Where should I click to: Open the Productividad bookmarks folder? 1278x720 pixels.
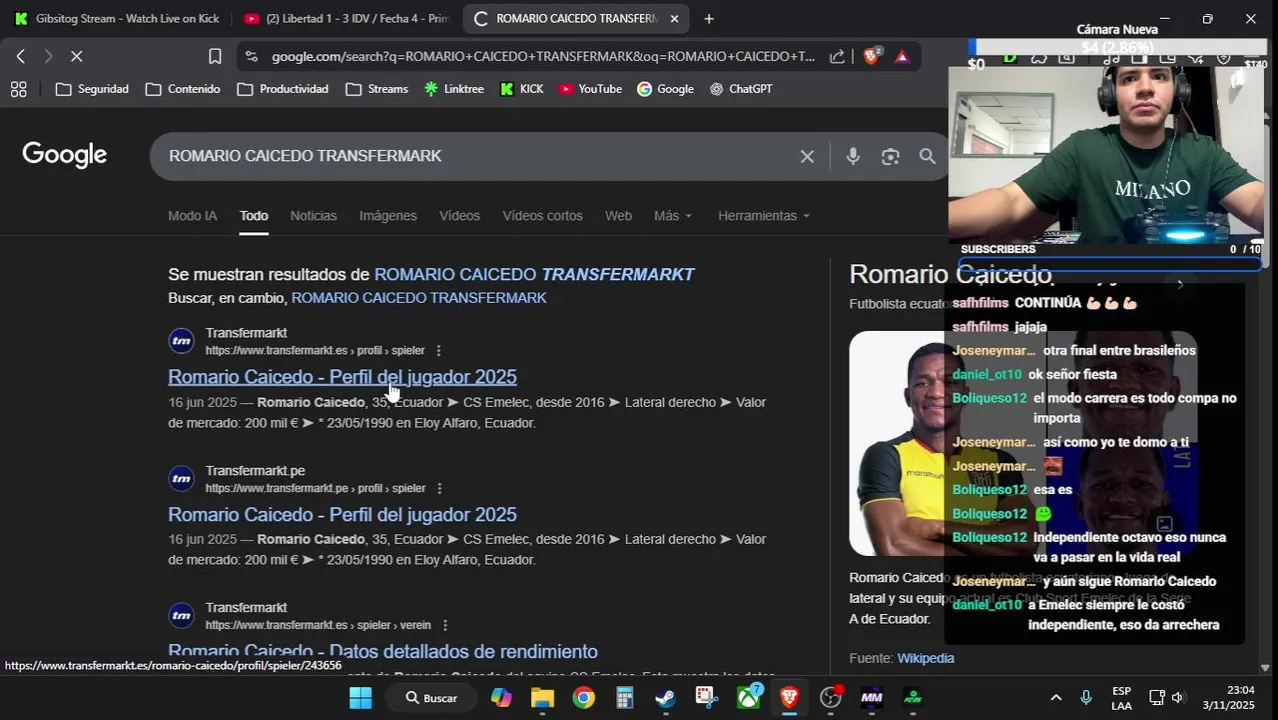283,89
